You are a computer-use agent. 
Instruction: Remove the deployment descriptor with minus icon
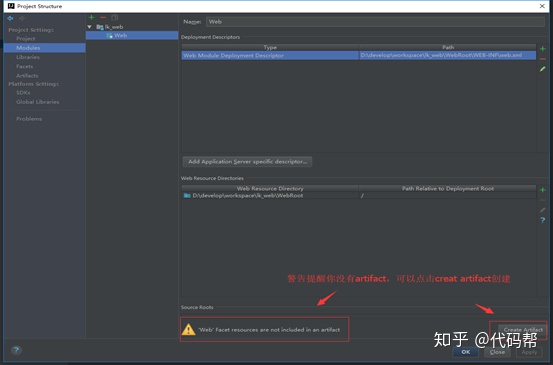[542, 59]
